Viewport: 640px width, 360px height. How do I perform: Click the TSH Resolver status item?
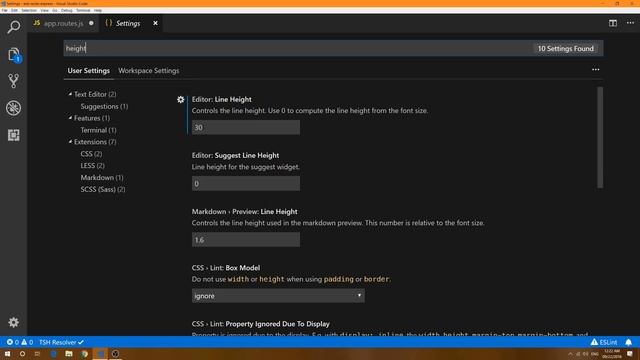(x=61, y=342)
